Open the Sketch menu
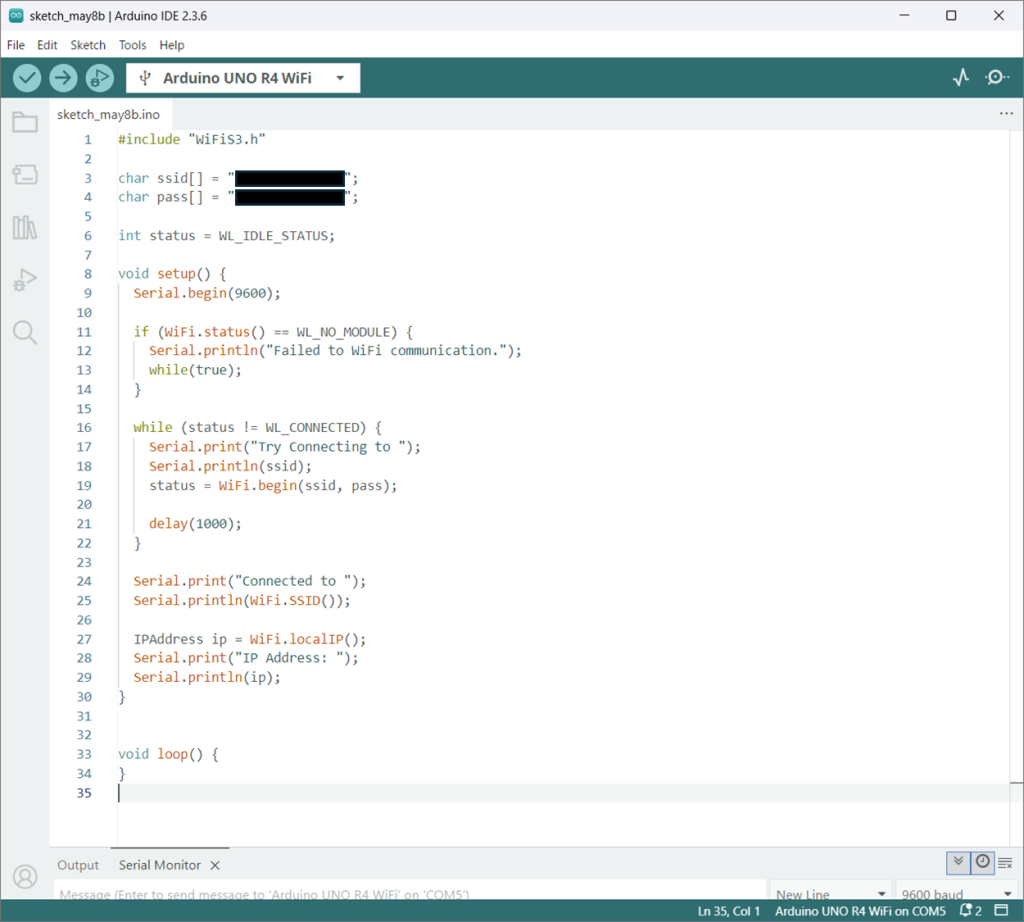 pos(88,45)
